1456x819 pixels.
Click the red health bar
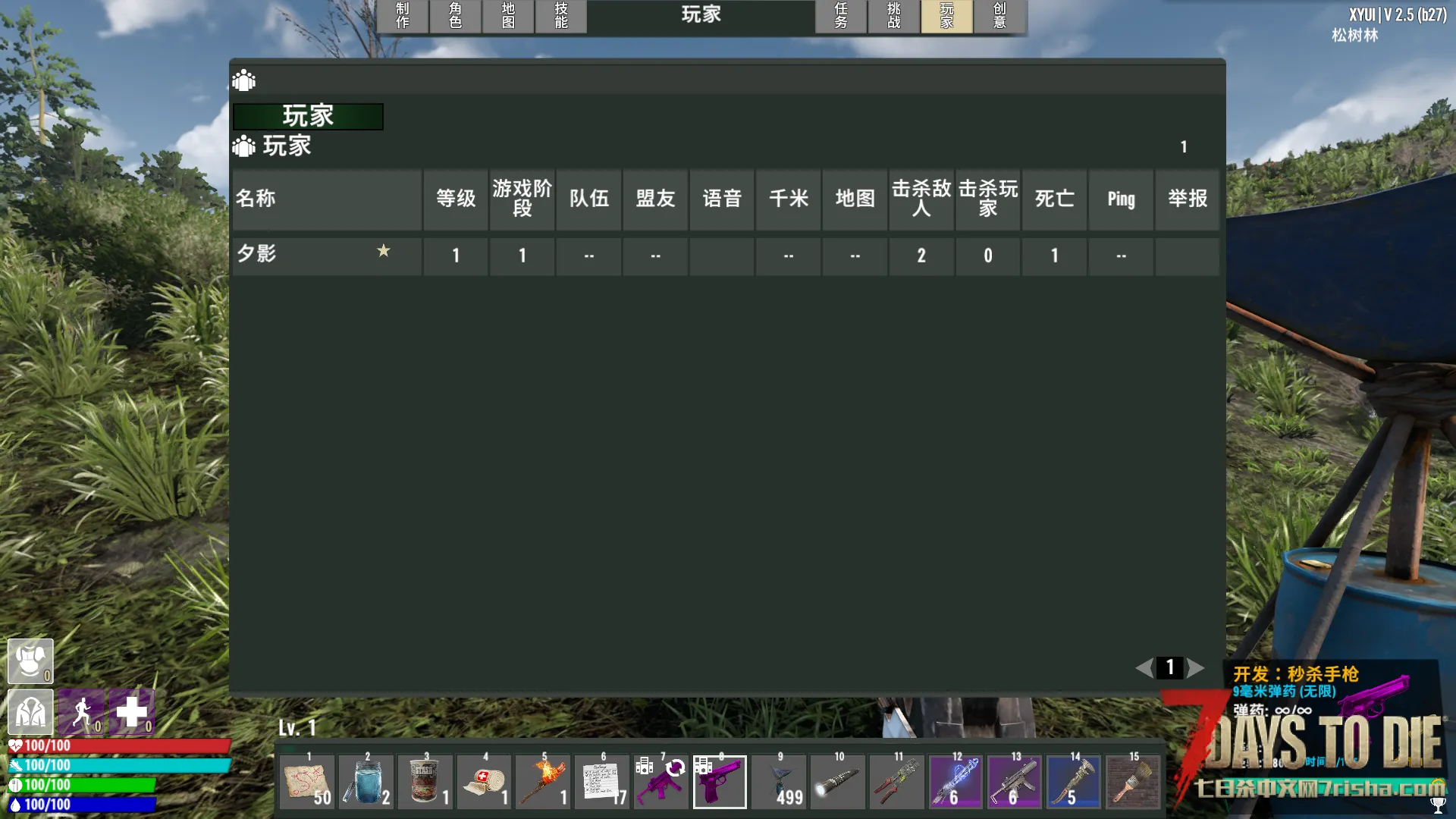pyautogui.click(x=120, y=746)
